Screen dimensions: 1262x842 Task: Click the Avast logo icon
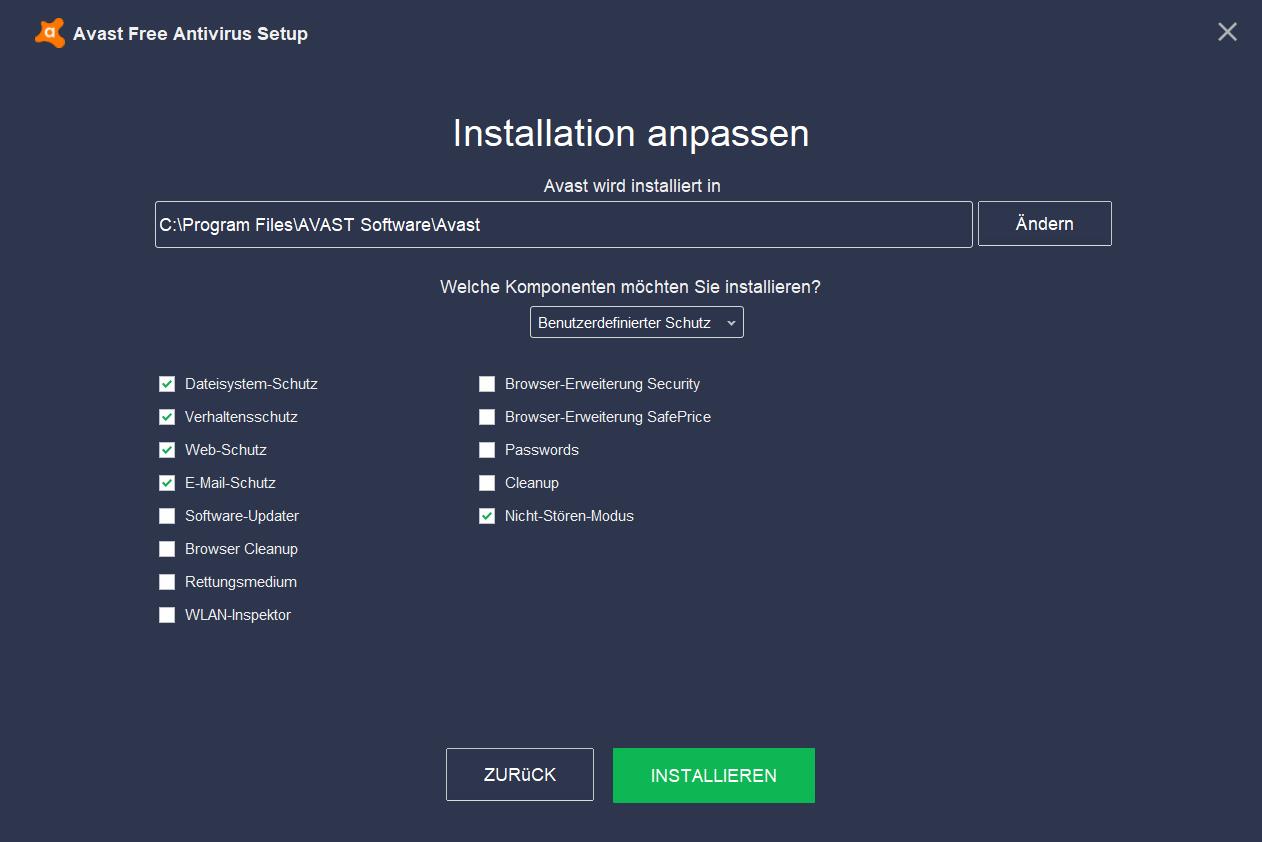pos(49,33)
